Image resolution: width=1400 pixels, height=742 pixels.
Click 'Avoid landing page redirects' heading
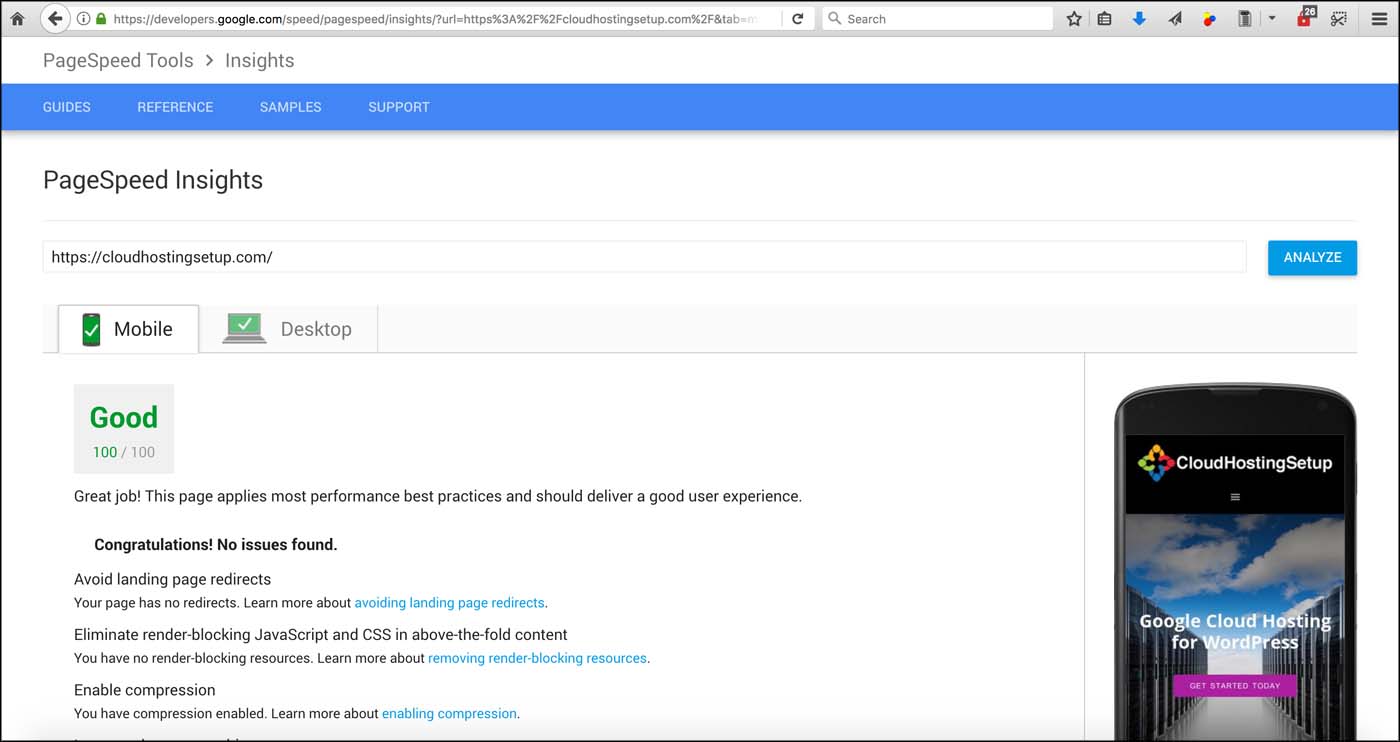(x=172, y=579)
